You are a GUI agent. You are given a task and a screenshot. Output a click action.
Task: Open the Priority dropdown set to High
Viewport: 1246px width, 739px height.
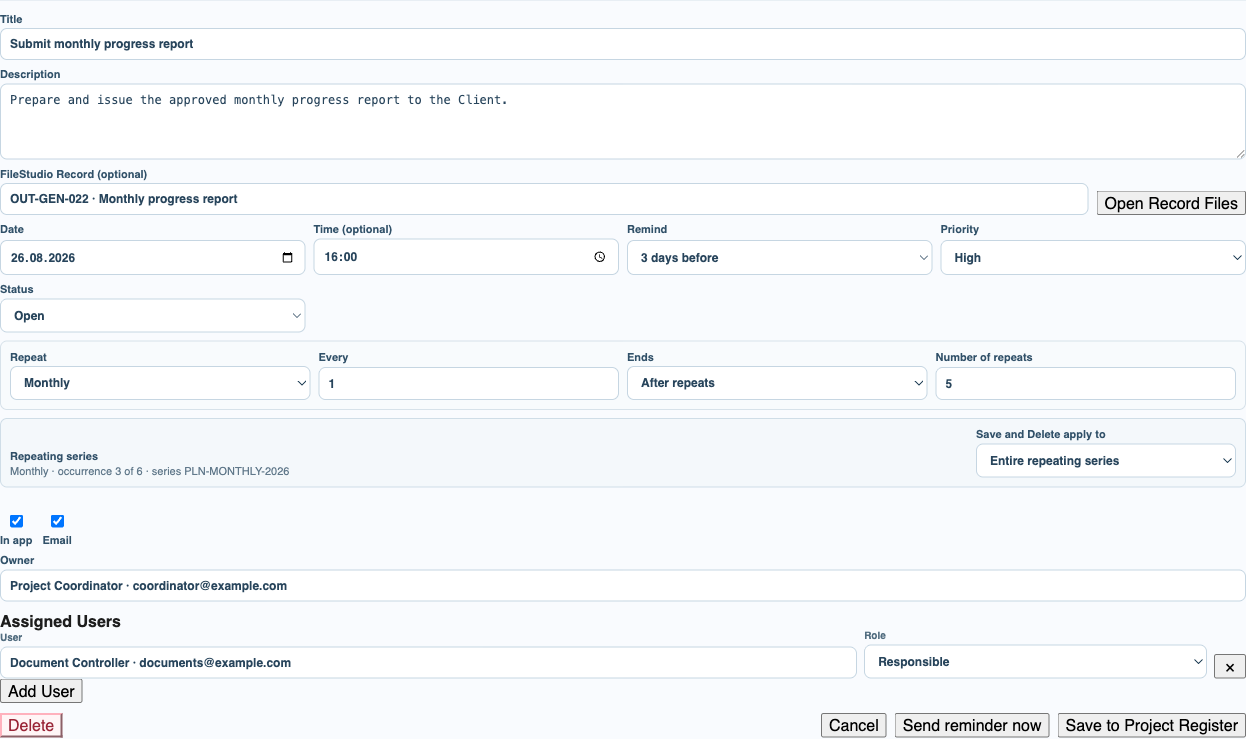(1093, 258)
